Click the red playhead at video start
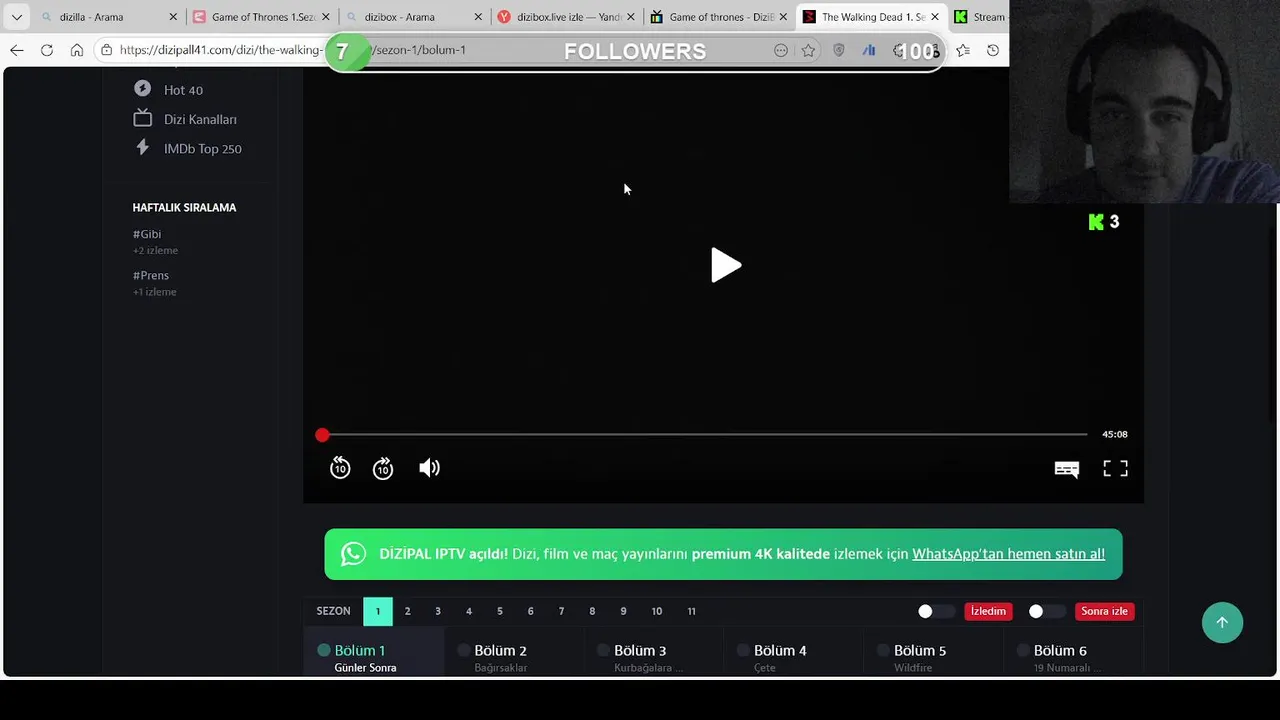Screen dimensions: 1280x720 coord(322,435)
